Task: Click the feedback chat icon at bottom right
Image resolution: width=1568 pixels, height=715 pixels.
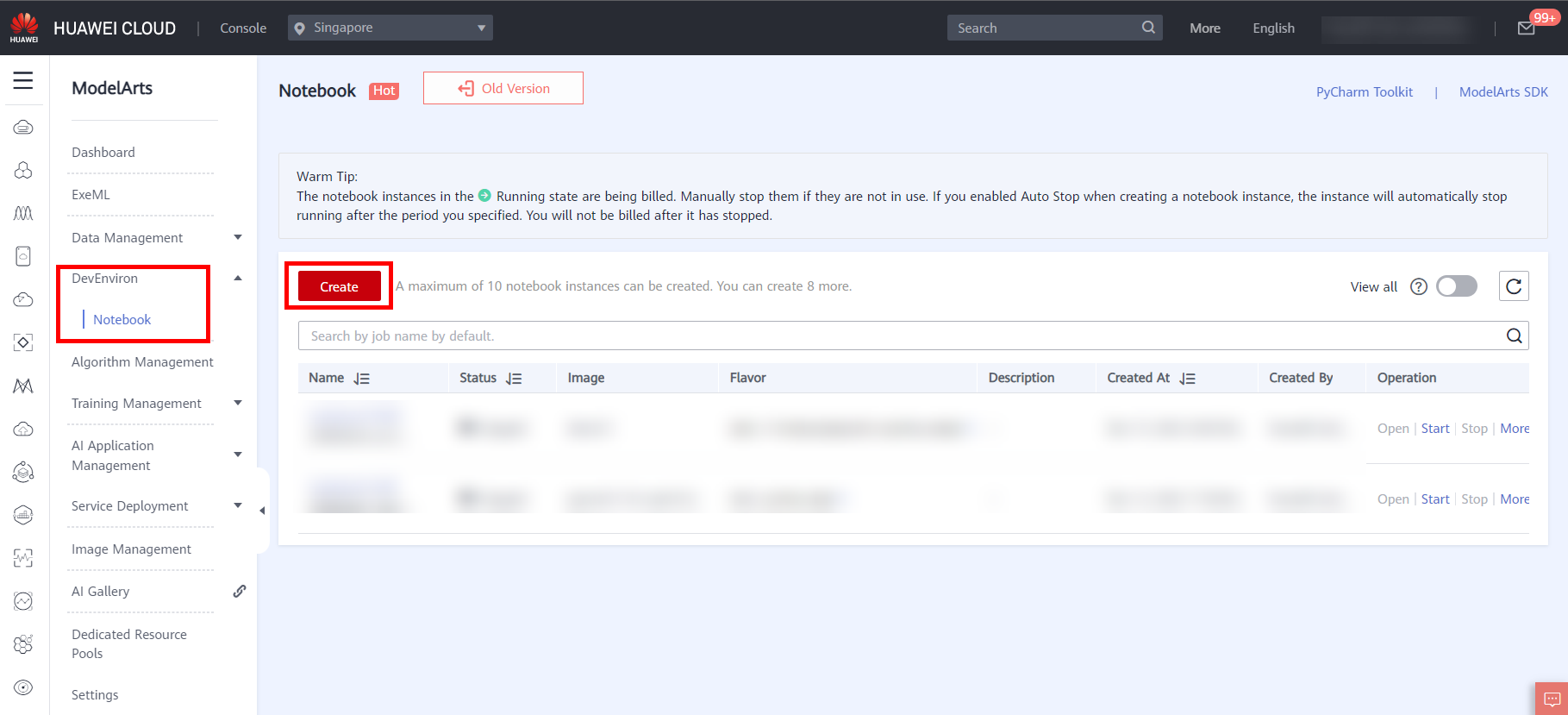Action: (x=1552, y=699)
